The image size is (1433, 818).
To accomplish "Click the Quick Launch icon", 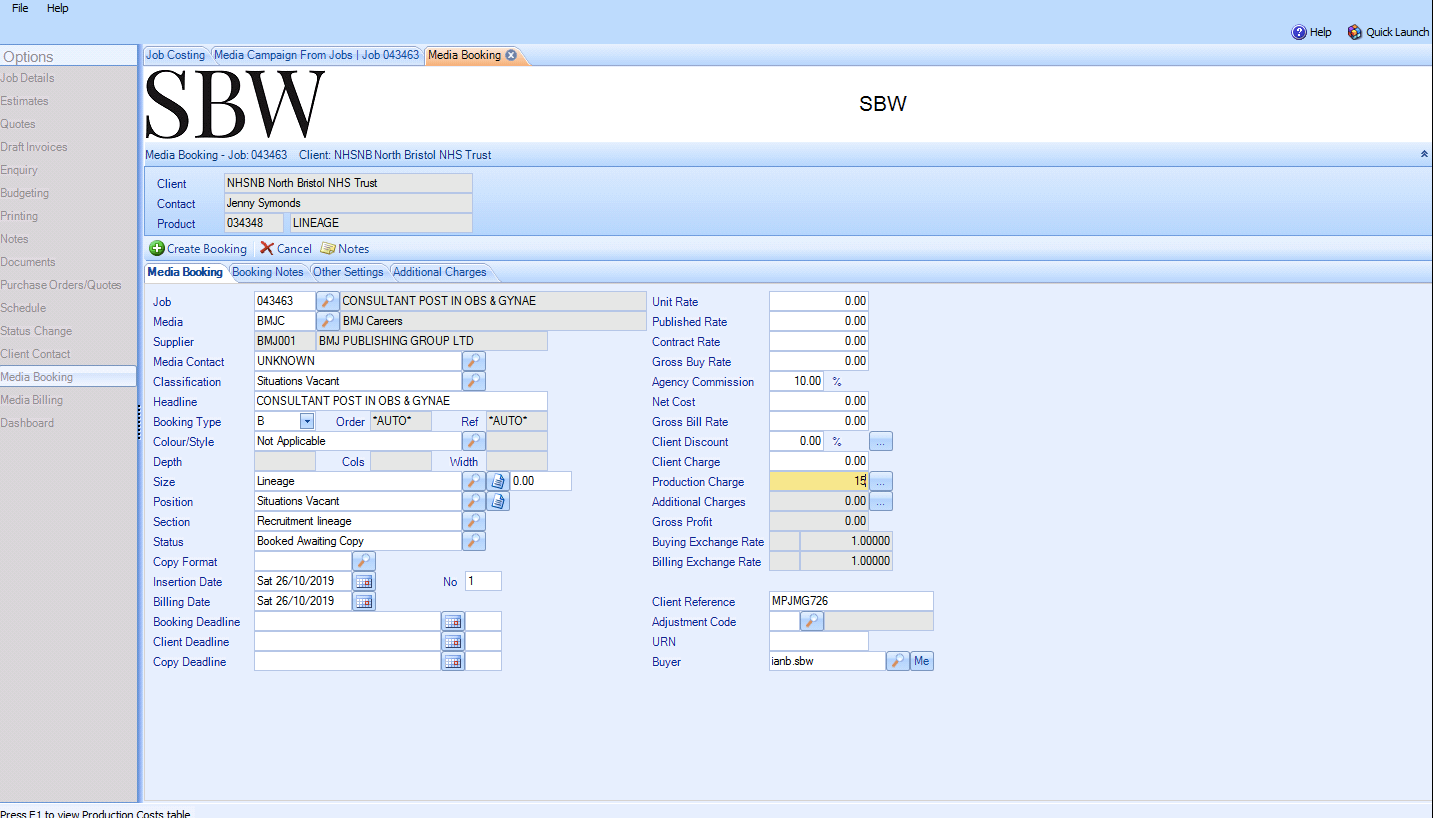I will coord(1355,32).
